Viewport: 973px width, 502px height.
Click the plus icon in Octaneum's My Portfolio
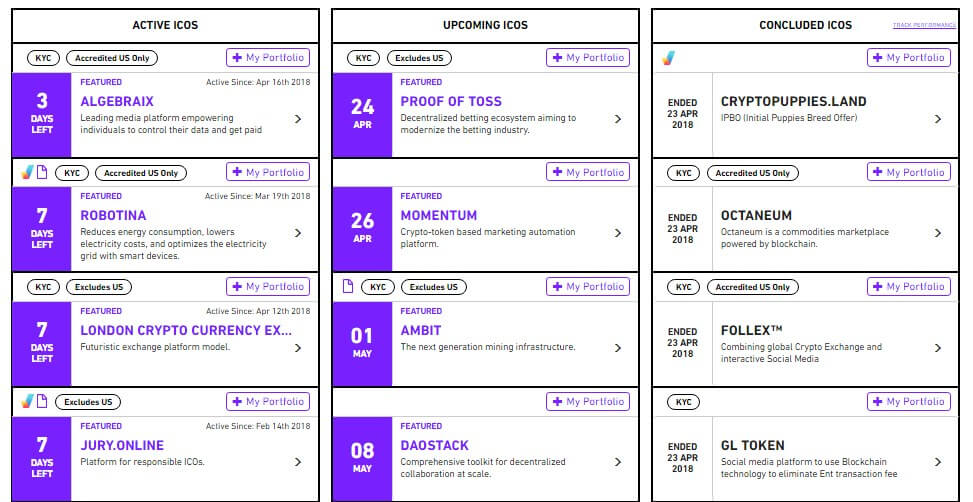click(877, 172)
